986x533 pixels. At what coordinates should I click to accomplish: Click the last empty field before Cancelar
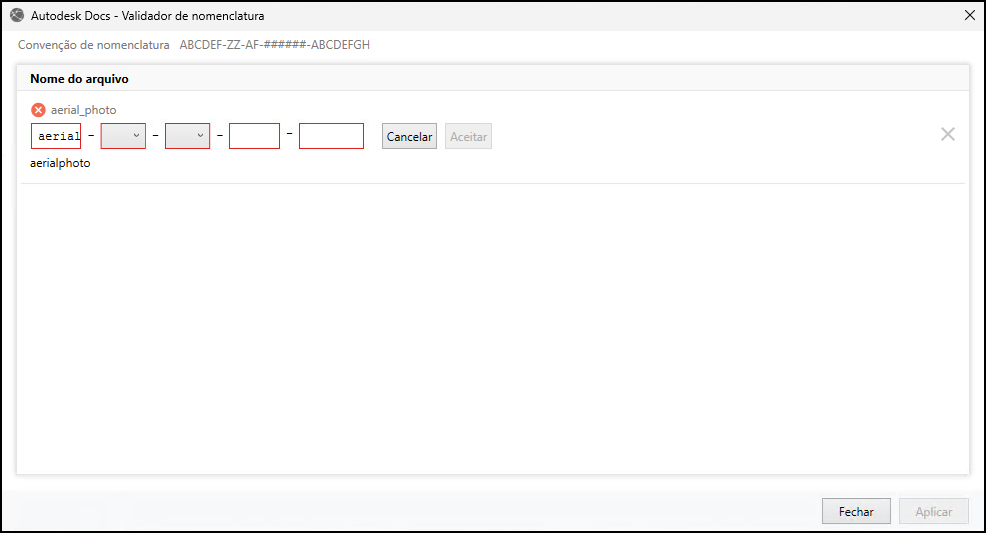pos(331,136)
